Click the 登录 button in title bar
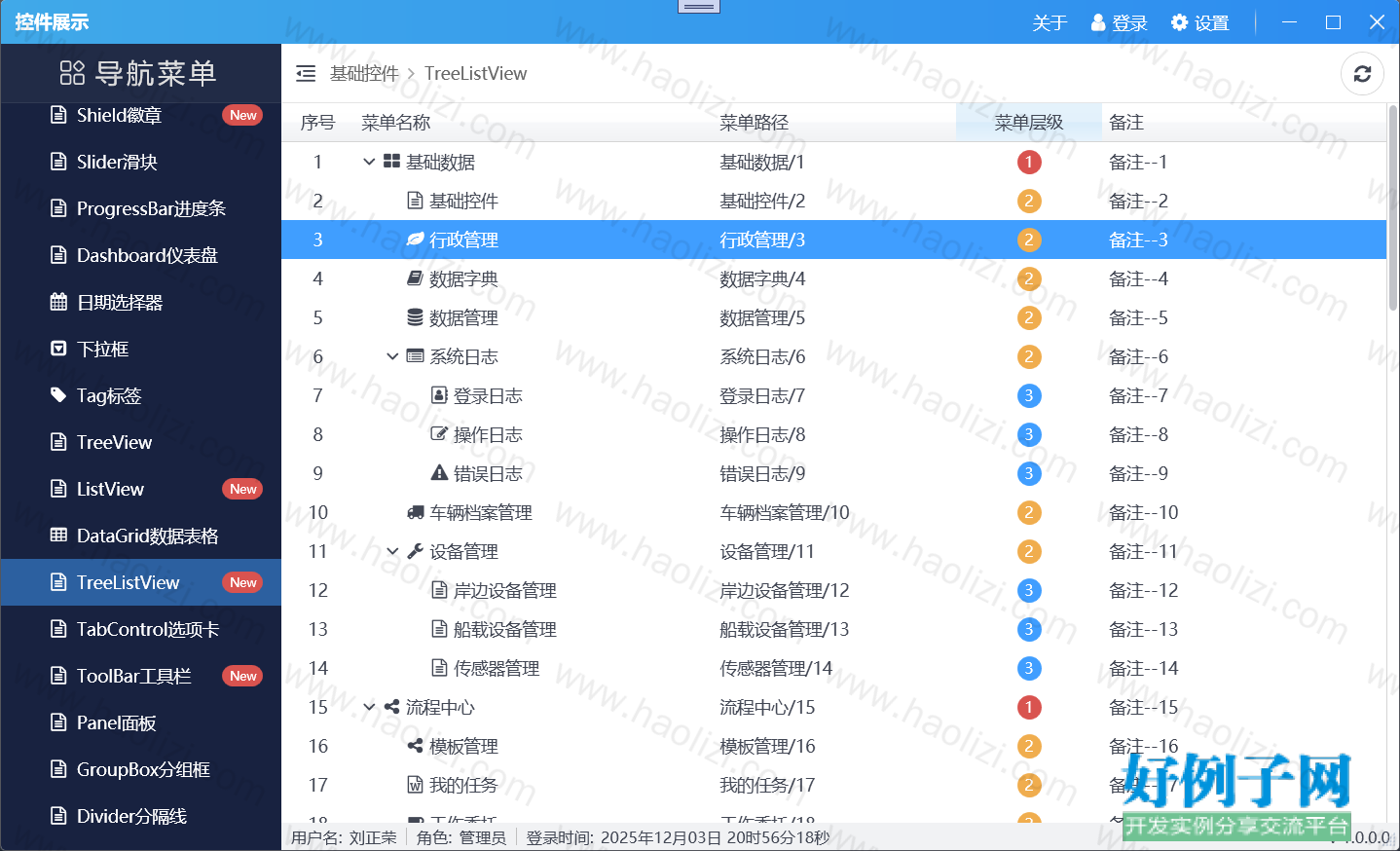Image resolution: width=1400 pixels, height=851 pixels. pyautogui.click(x=1119, y=22)
